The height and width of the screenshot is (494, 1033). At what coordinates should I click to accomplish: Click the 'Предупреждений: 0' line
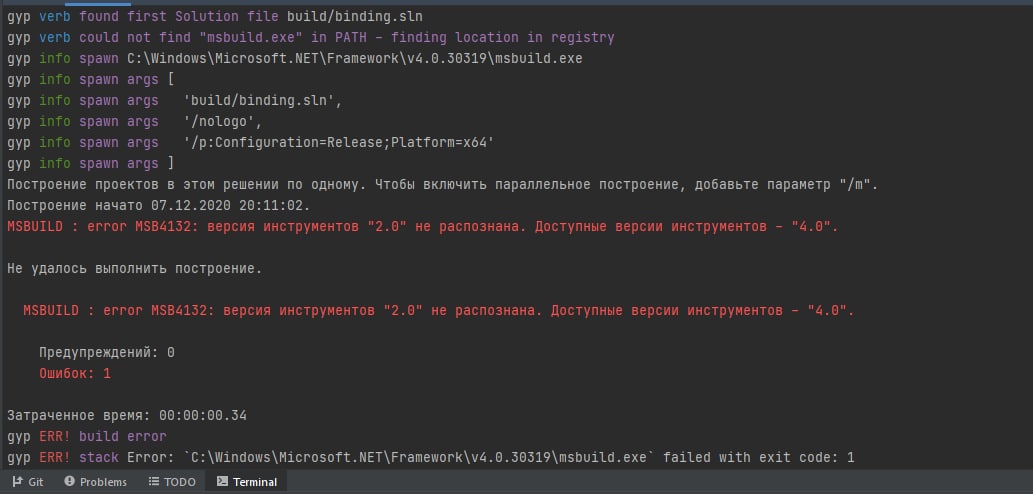tap(107, 353)
